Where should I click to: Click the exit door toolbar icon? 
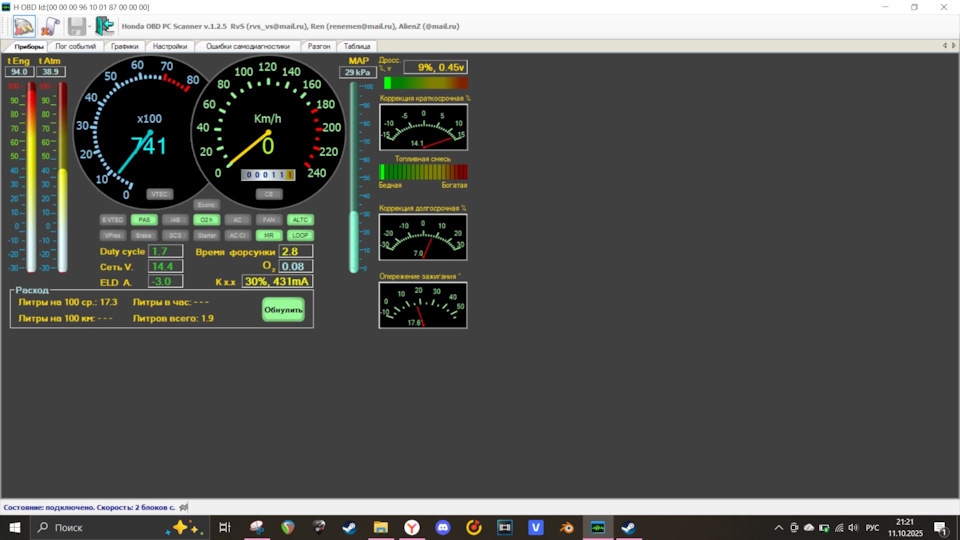(x=105, y=26)
